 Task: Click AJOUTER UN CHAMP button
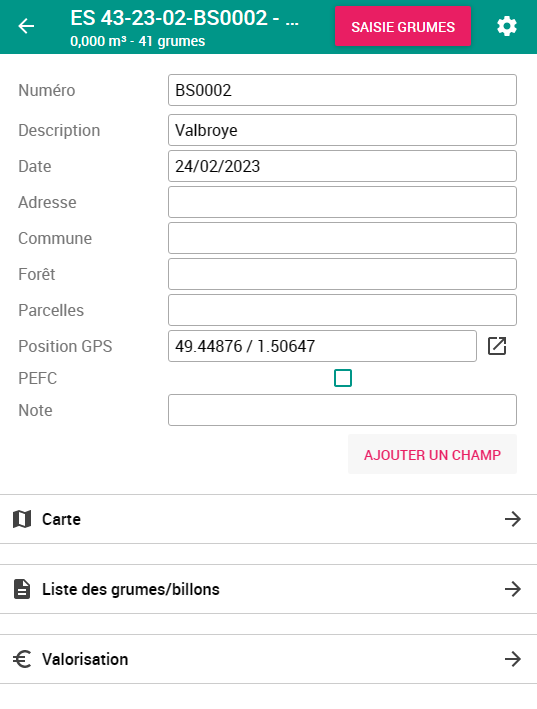432,454
